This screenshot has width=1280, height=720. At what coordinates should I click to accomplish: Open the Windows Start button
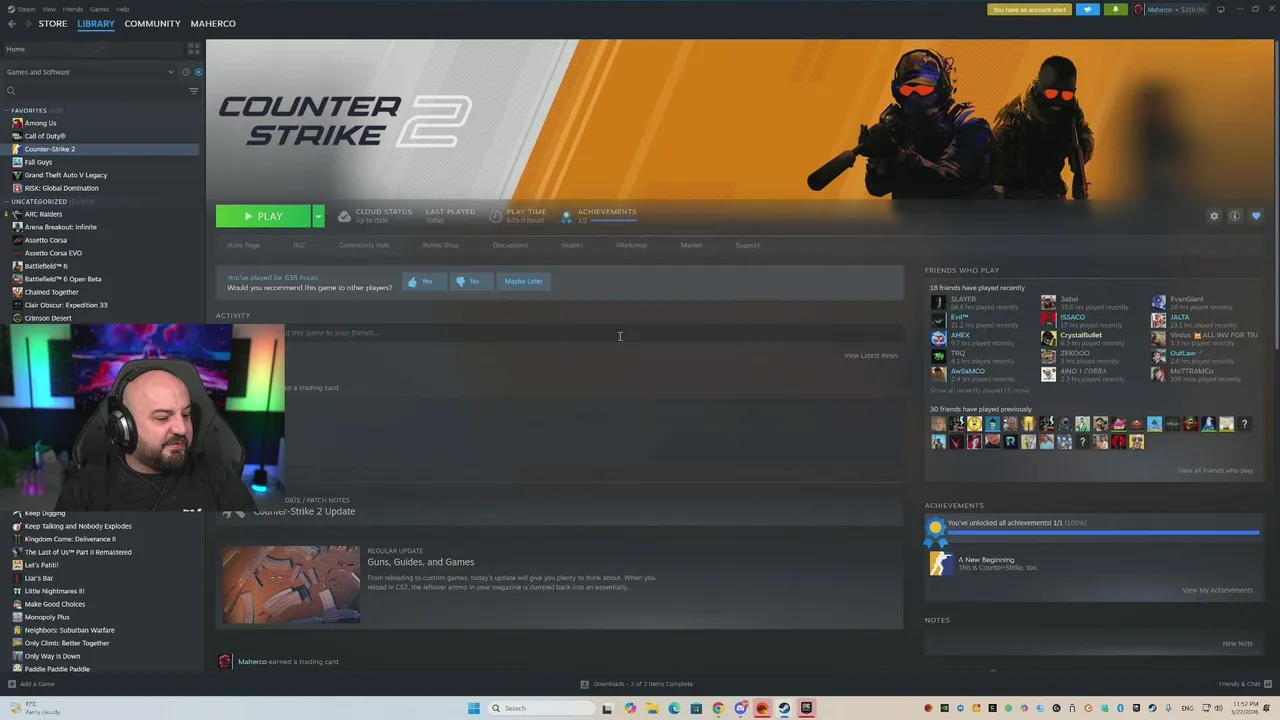(473, 708)
